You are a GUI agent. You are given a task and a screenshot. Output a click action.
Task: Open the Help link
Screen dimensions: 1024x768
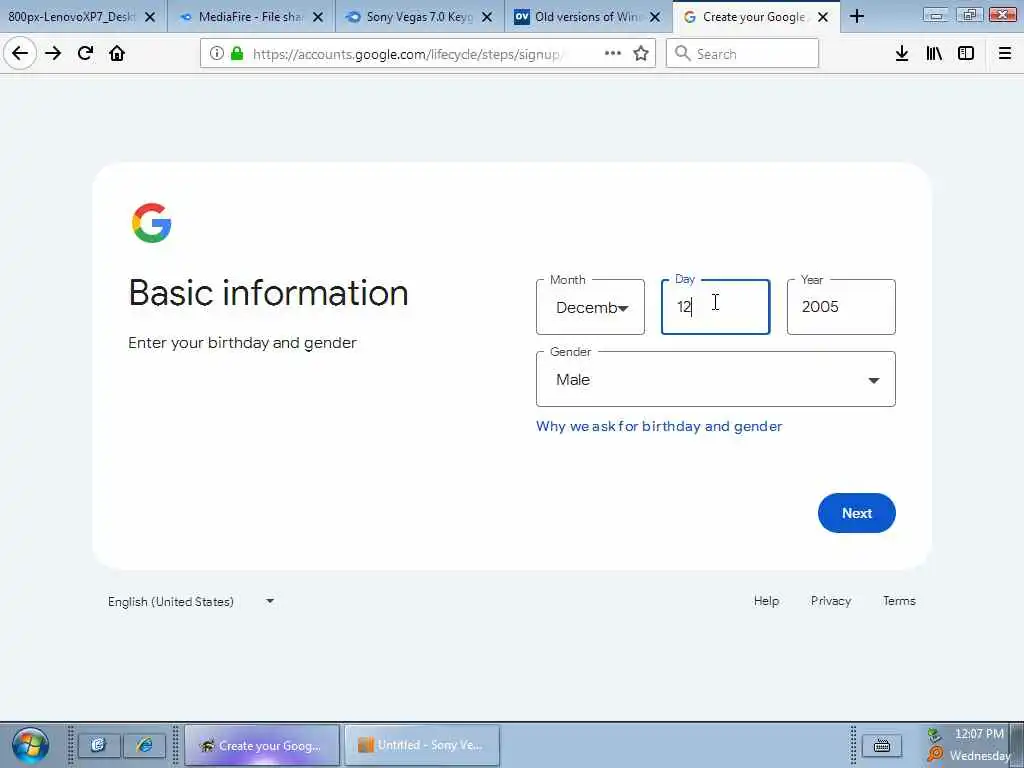(766, 601)
